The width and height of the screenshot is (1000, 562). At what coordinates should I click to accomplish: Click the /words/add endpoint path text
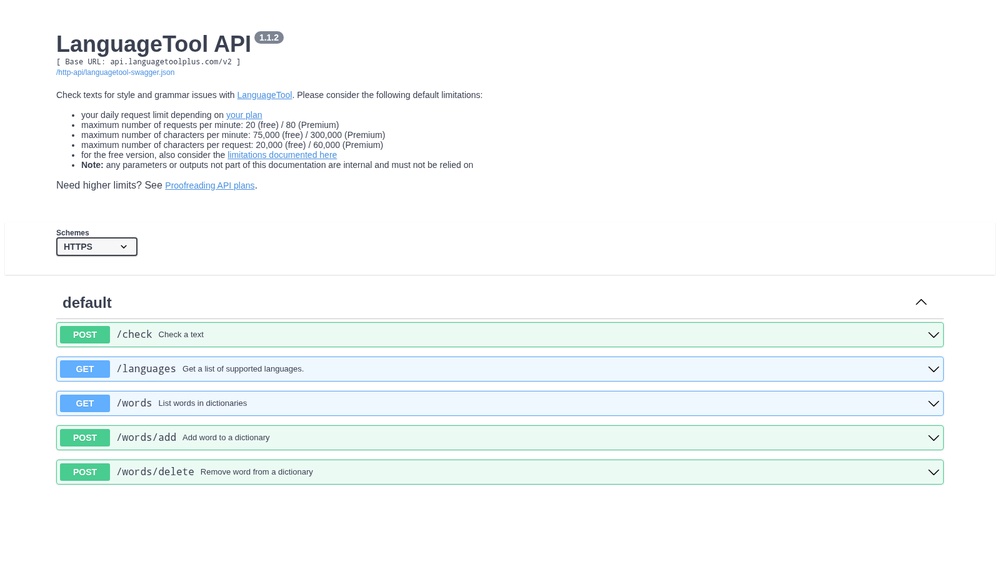(x=146, y=438)
